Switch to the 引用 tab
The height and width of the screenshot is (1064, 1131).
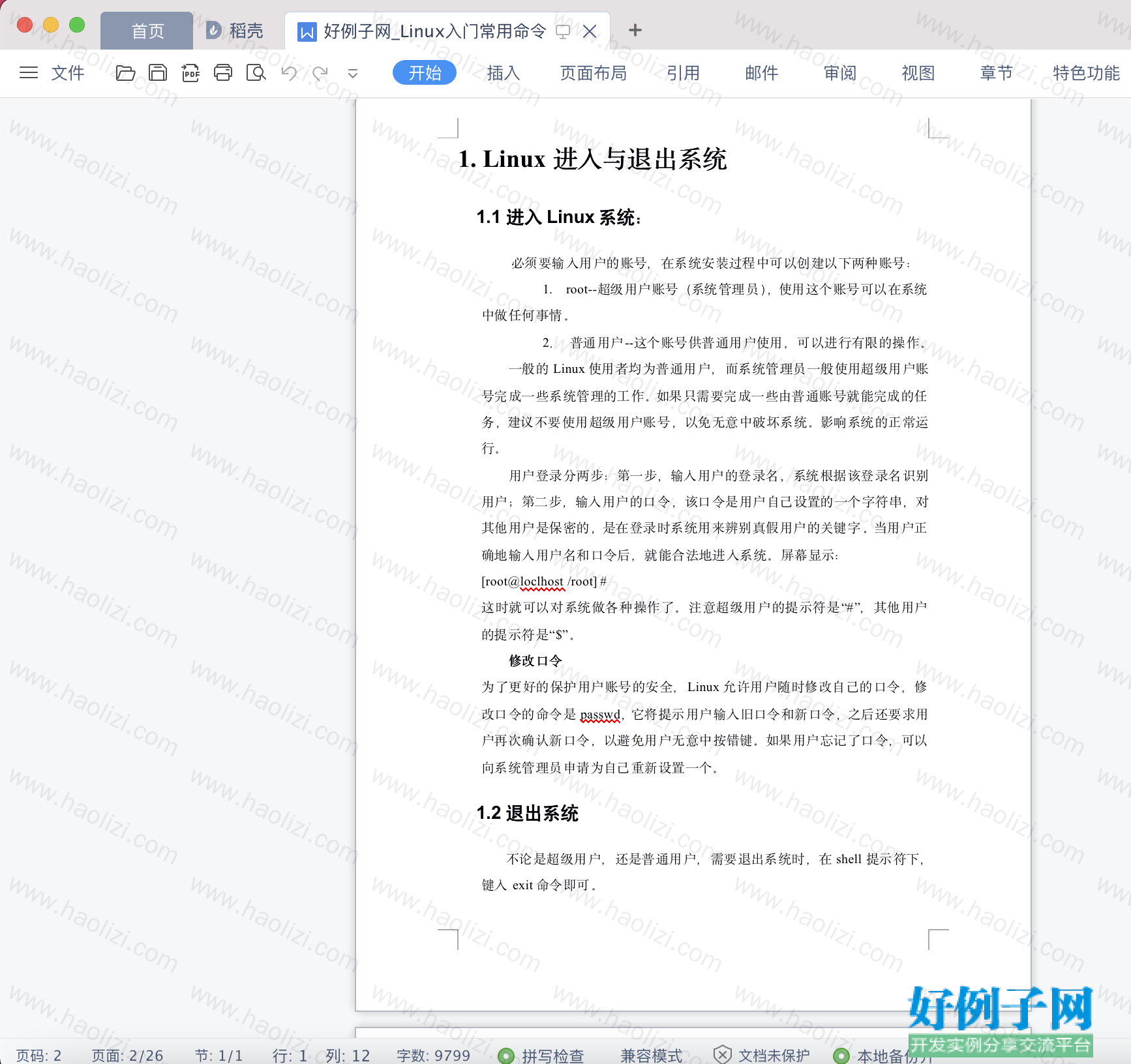point(683,73)
